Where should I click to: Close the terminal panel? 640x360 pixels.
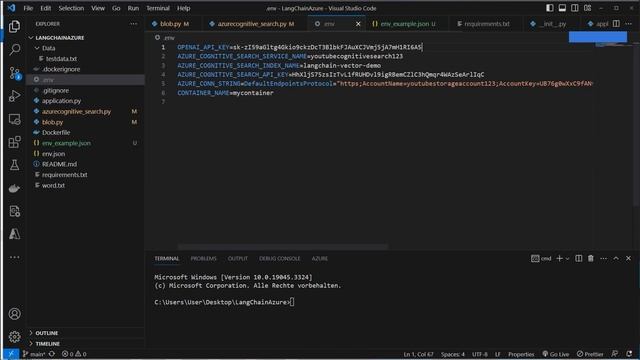point(628,258)
